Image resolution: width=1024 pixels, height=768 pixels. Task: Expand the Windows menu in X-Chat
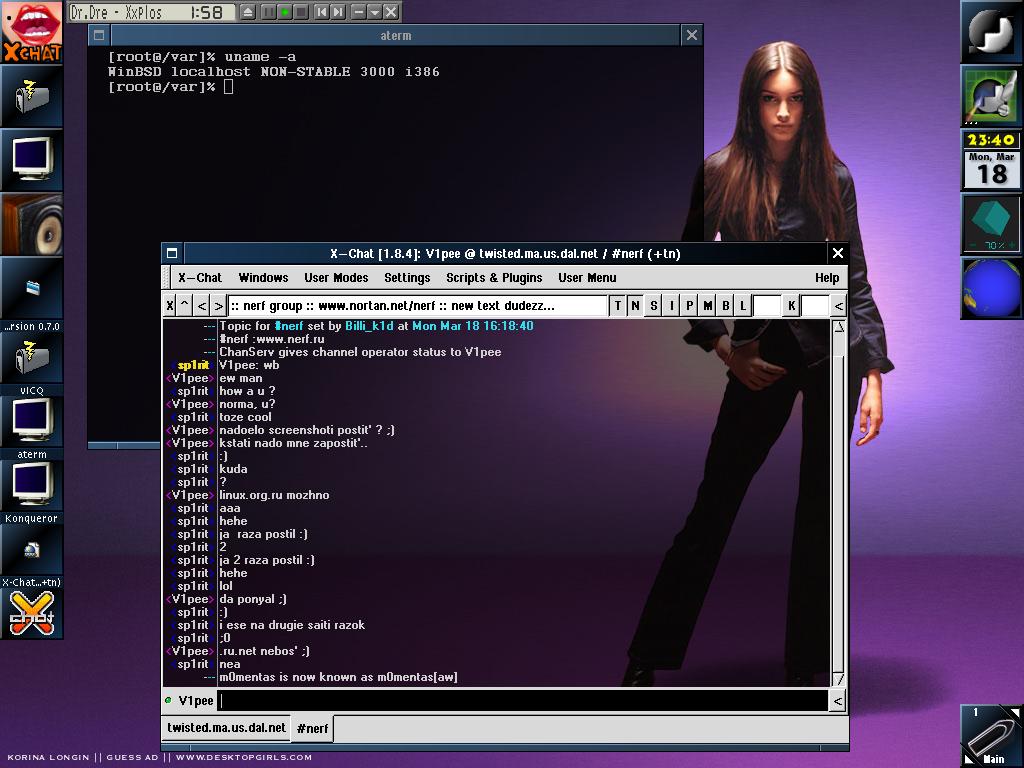(263, 278)
